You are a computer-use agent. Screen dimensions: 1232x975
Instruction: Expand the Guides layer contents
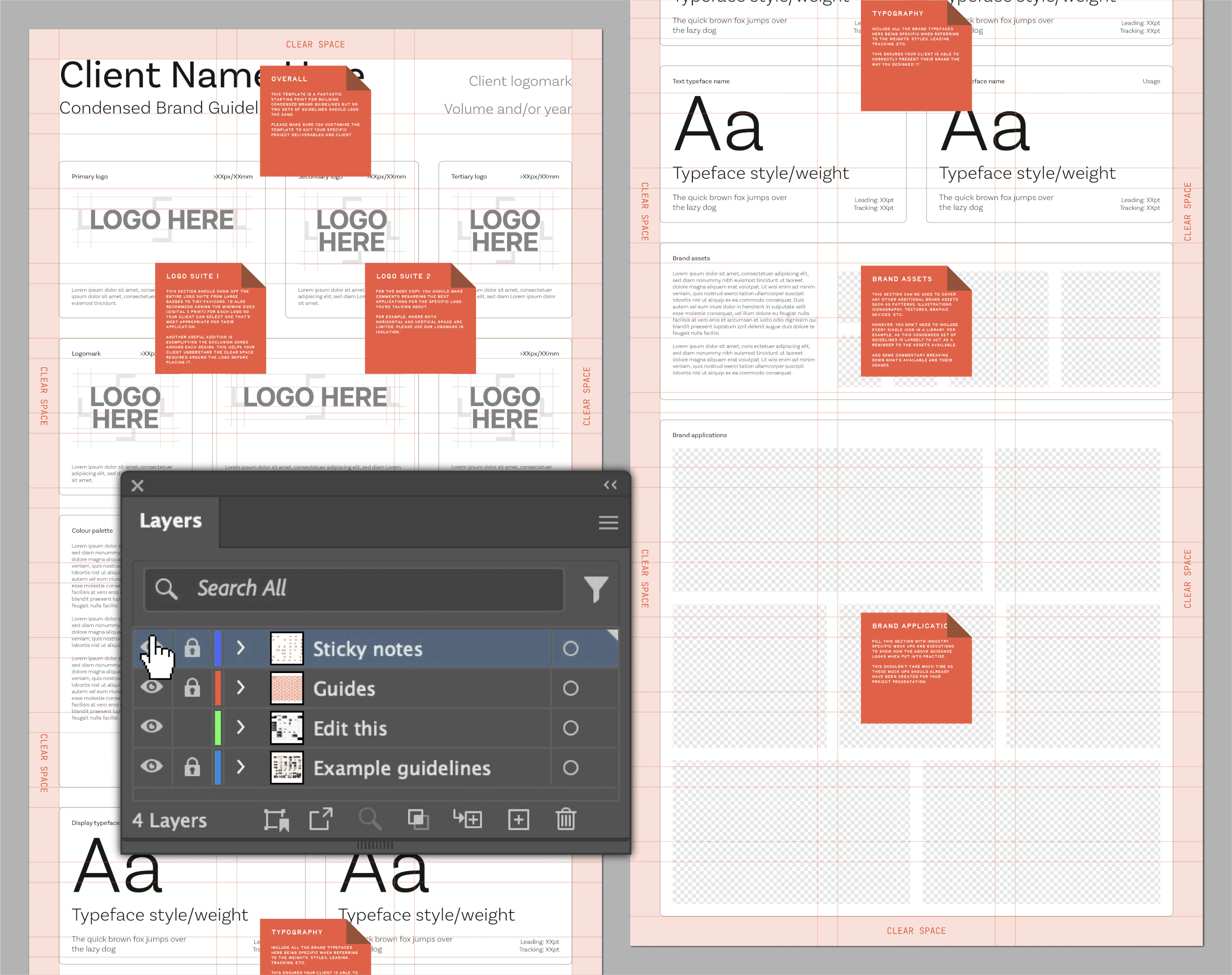click(240, 687)
